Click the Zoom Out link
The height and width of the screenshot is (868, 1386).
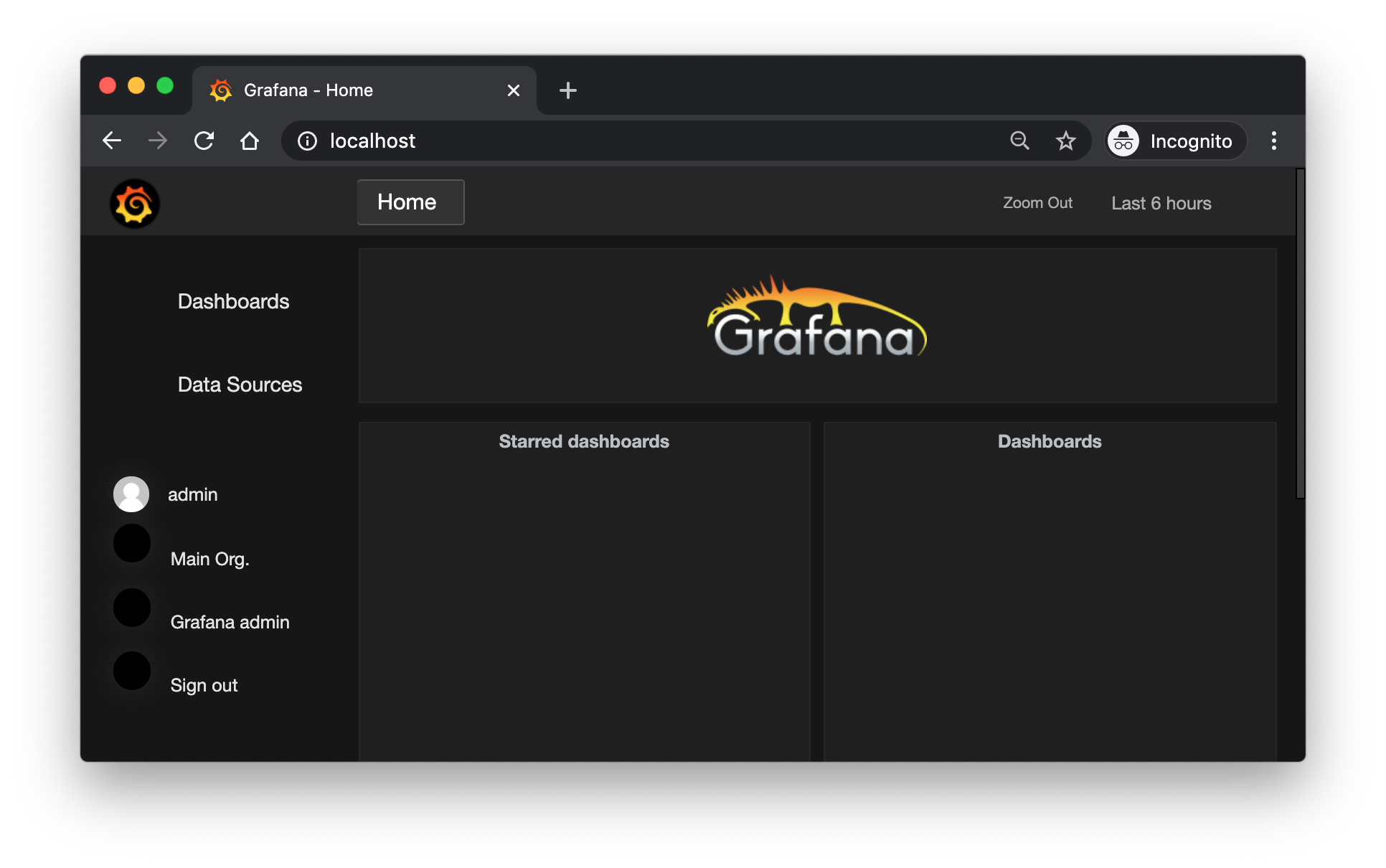[x=1037, y=203]
